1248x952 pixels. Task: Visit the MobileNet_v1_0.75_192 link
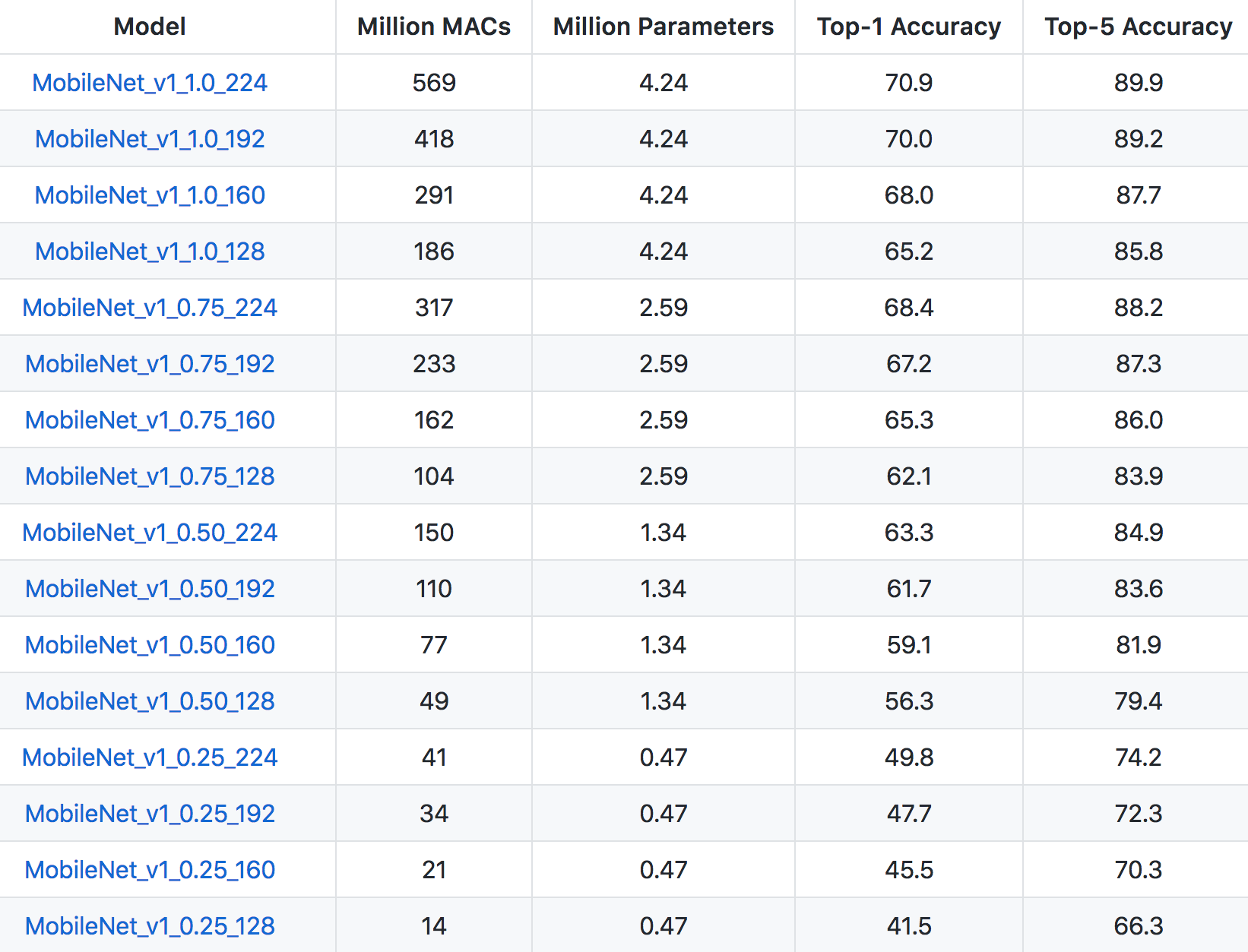(x=150, y=364)
